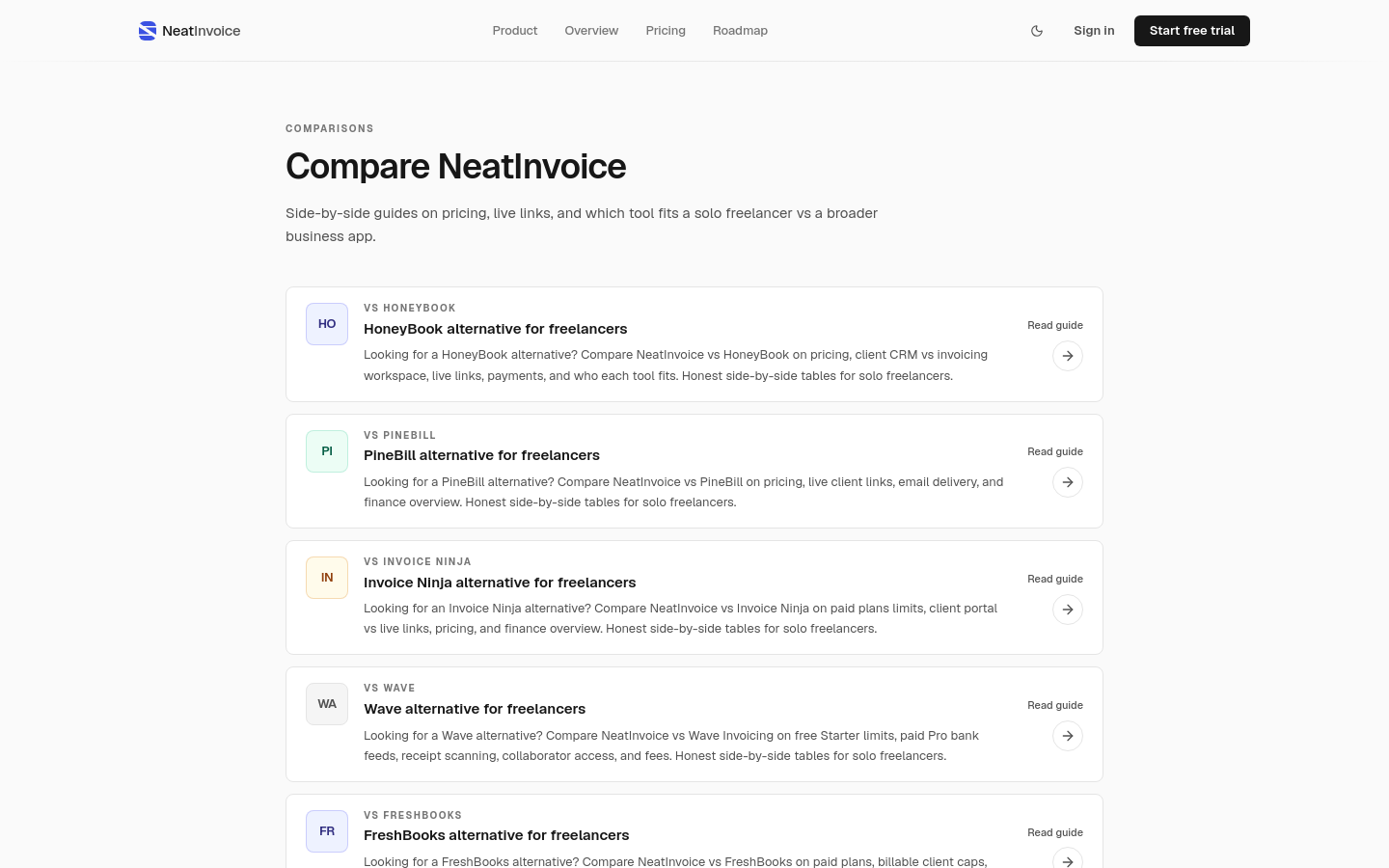The width and height of the screenshot is (1389, 868).
Task: Open the Invoice Ninja guide arrow button
Action: [x=1068, y=610]
